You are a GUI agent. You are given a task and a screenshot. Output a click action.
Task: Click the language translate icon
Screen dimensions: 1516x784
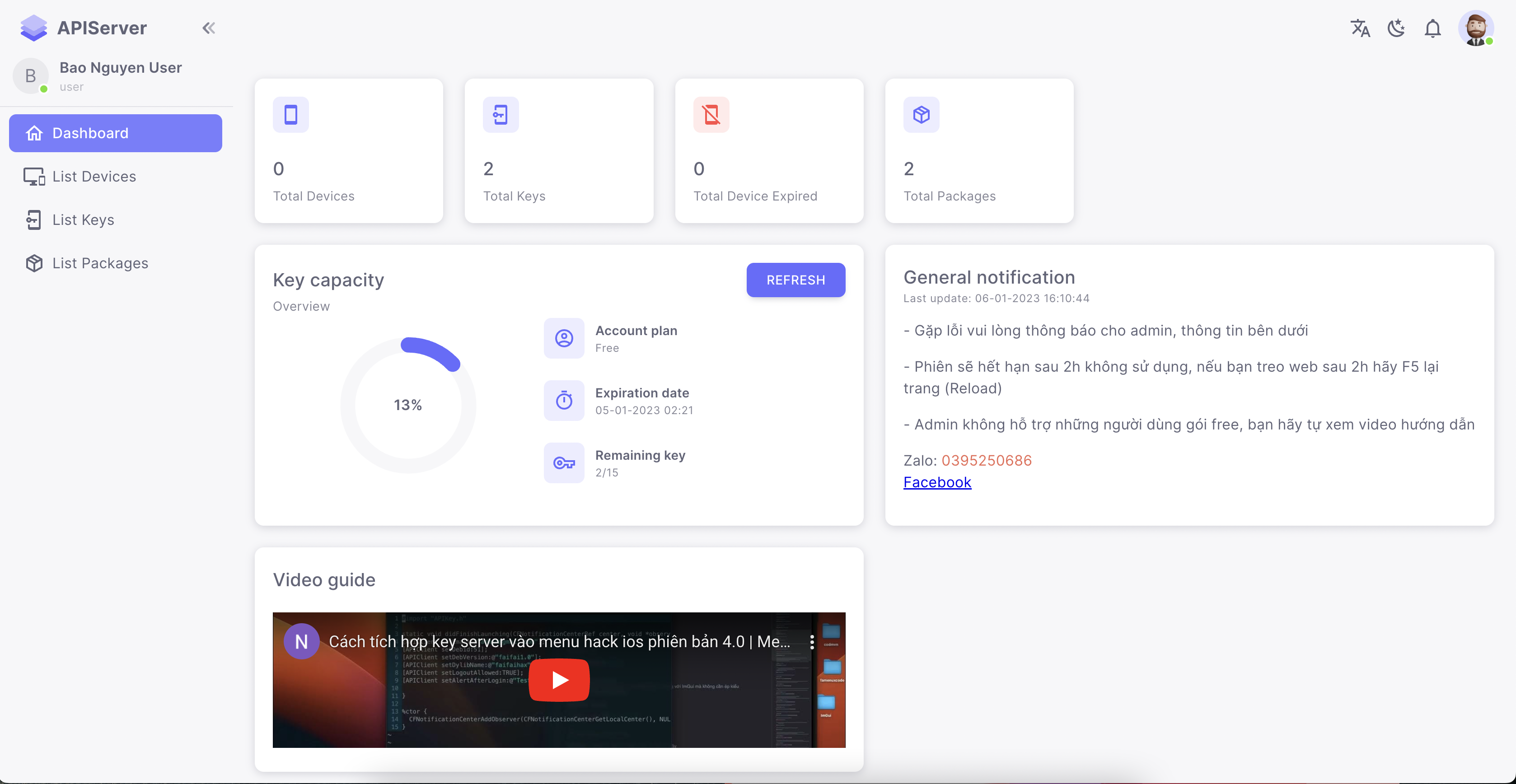1359,28
